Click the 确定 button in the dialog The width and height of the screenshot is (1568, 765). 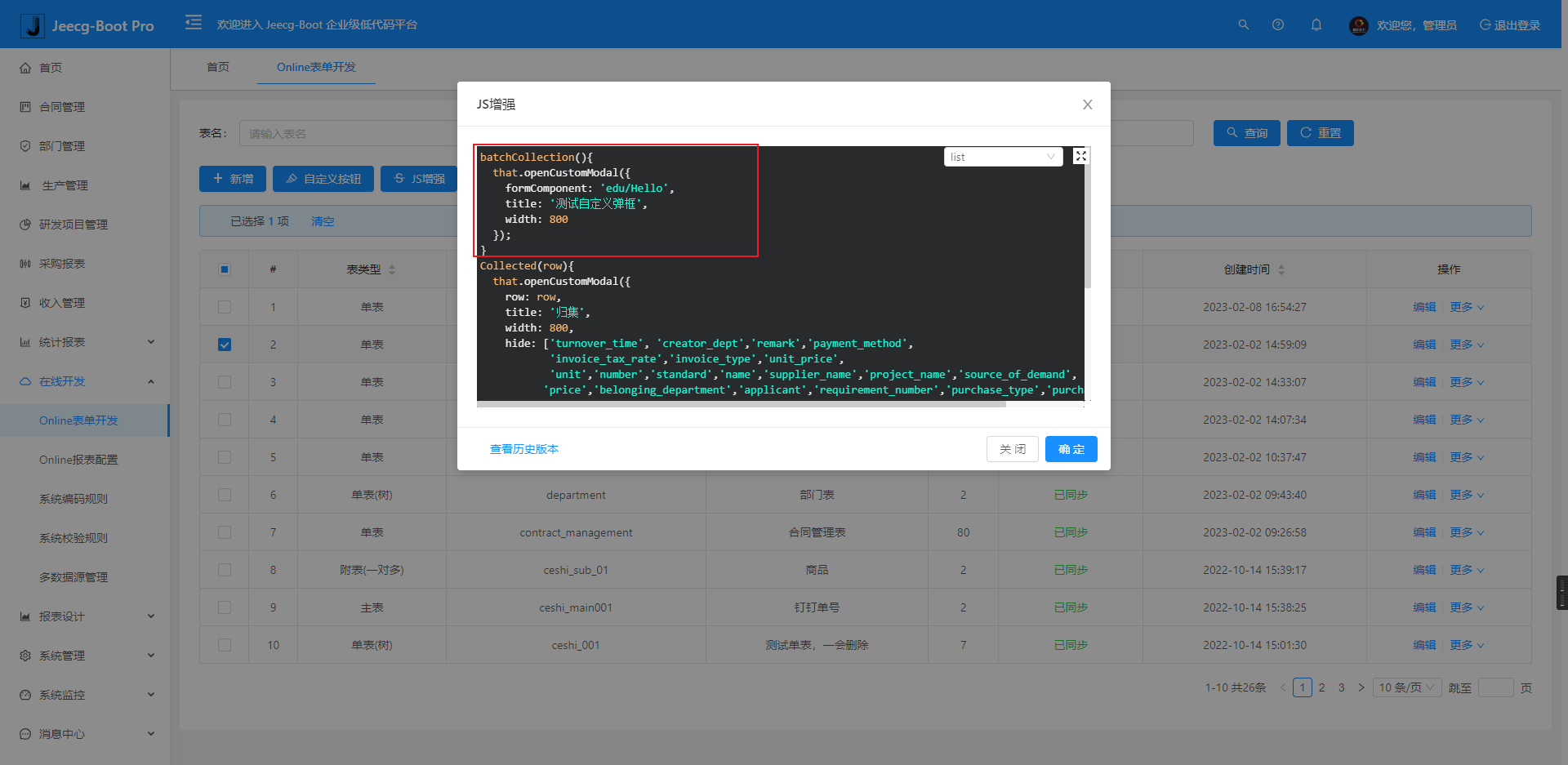1071,449
